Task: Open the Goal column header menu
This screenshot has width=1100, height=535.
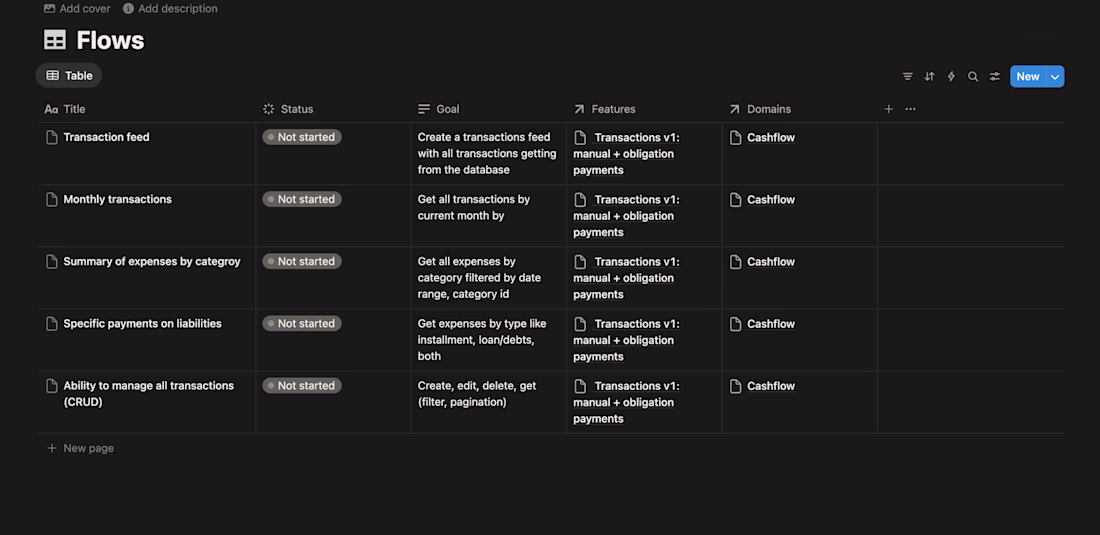Action: pos(447,109)
